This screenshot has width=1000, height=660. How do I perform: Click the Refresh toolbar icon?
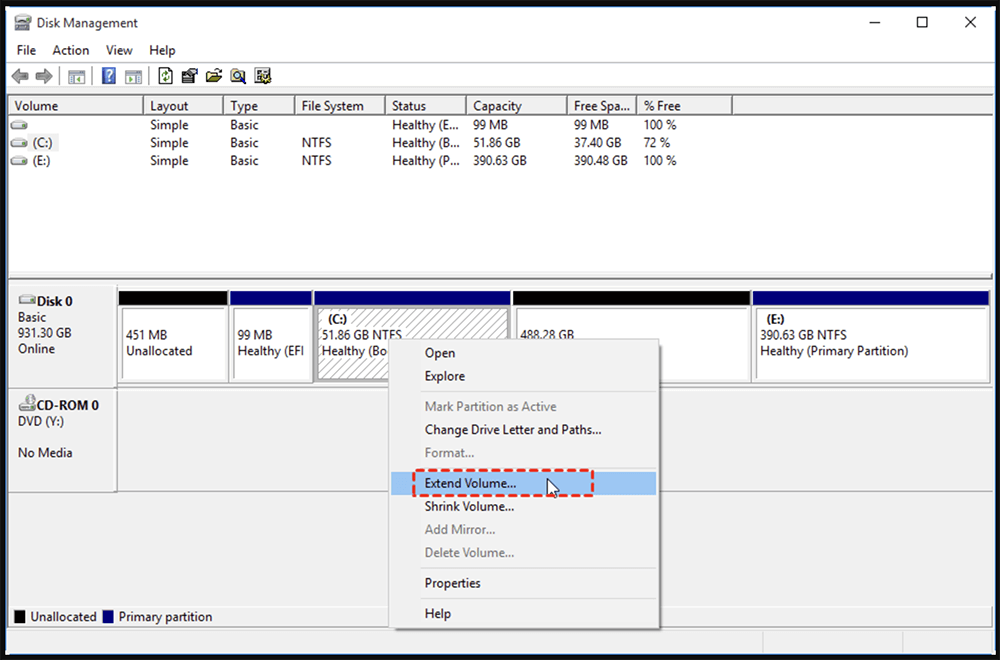(x=163, y=75)
